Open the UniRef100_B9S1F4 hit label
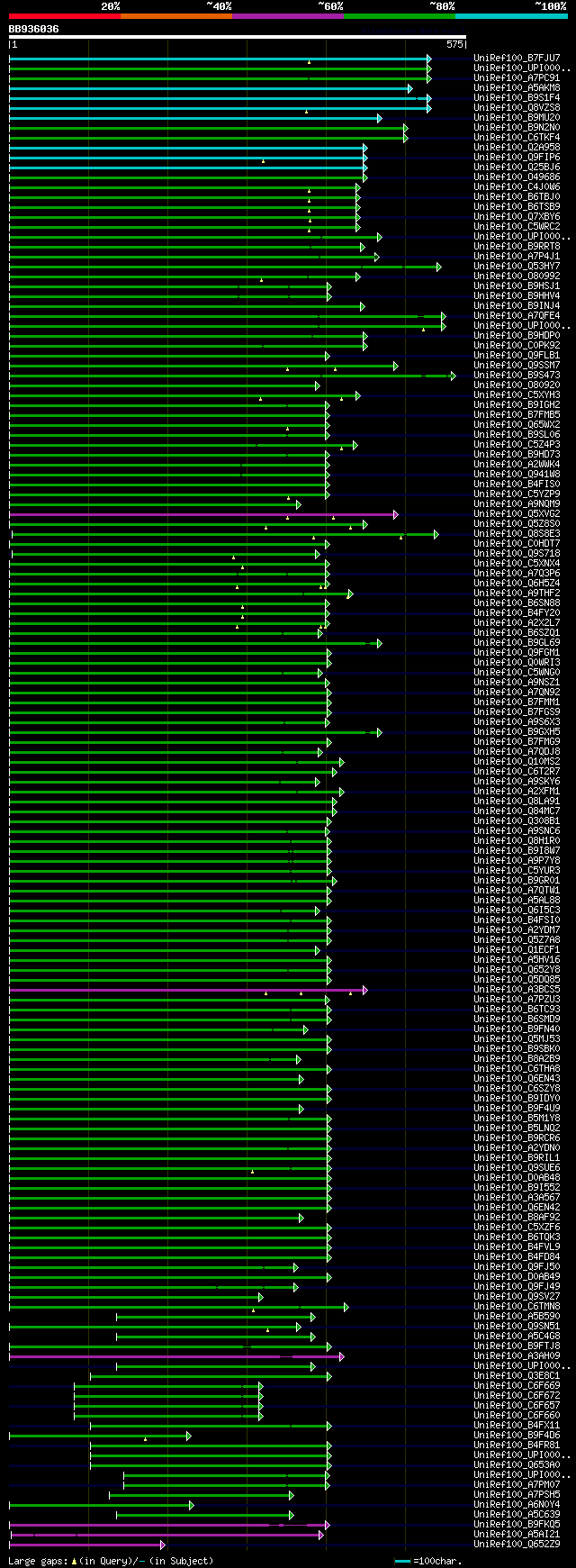The image size is (576, 1568). (x=517, y=98)
